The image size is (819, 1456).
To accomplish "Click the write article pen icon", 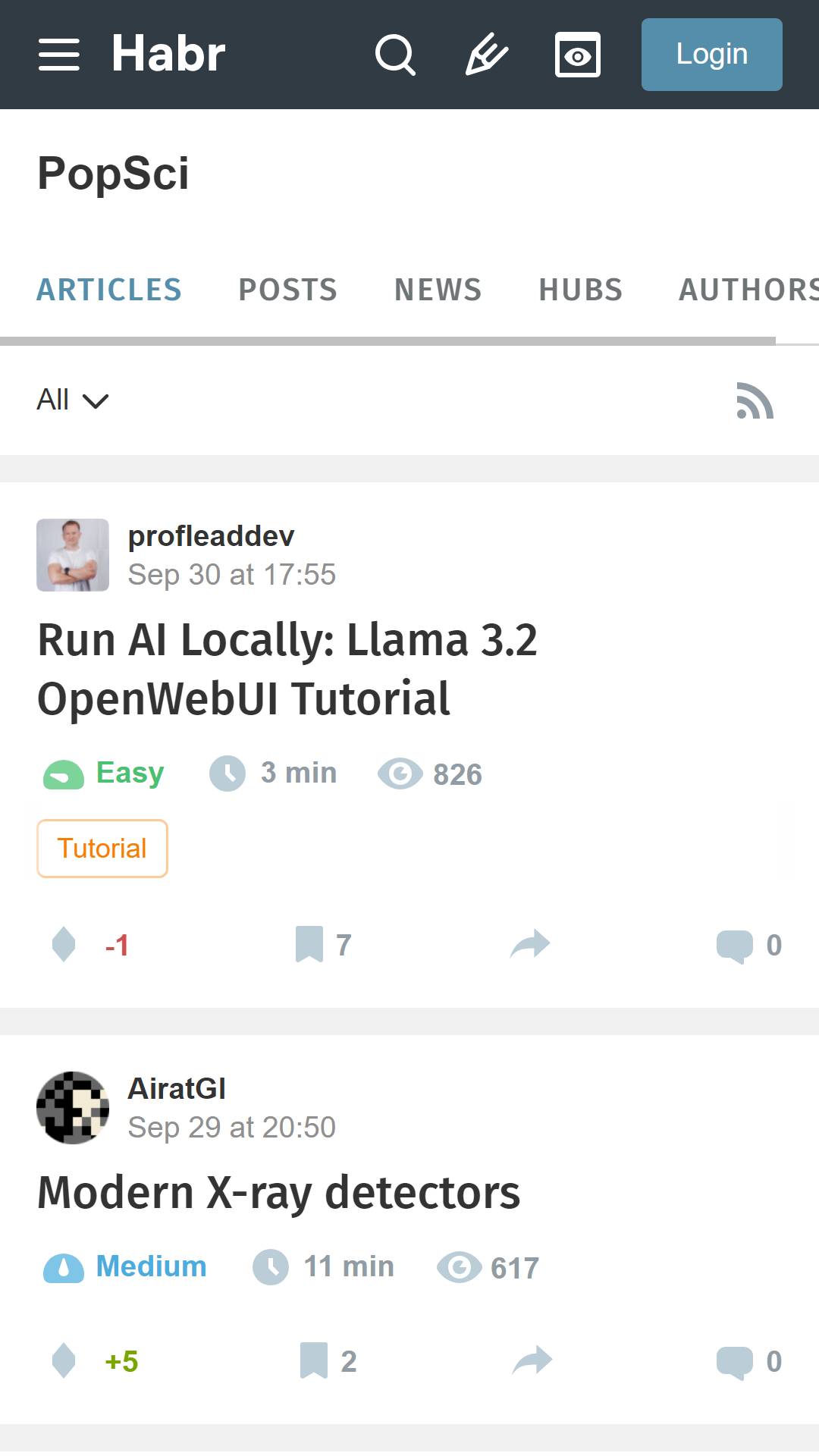I will [x=486, y=55].
